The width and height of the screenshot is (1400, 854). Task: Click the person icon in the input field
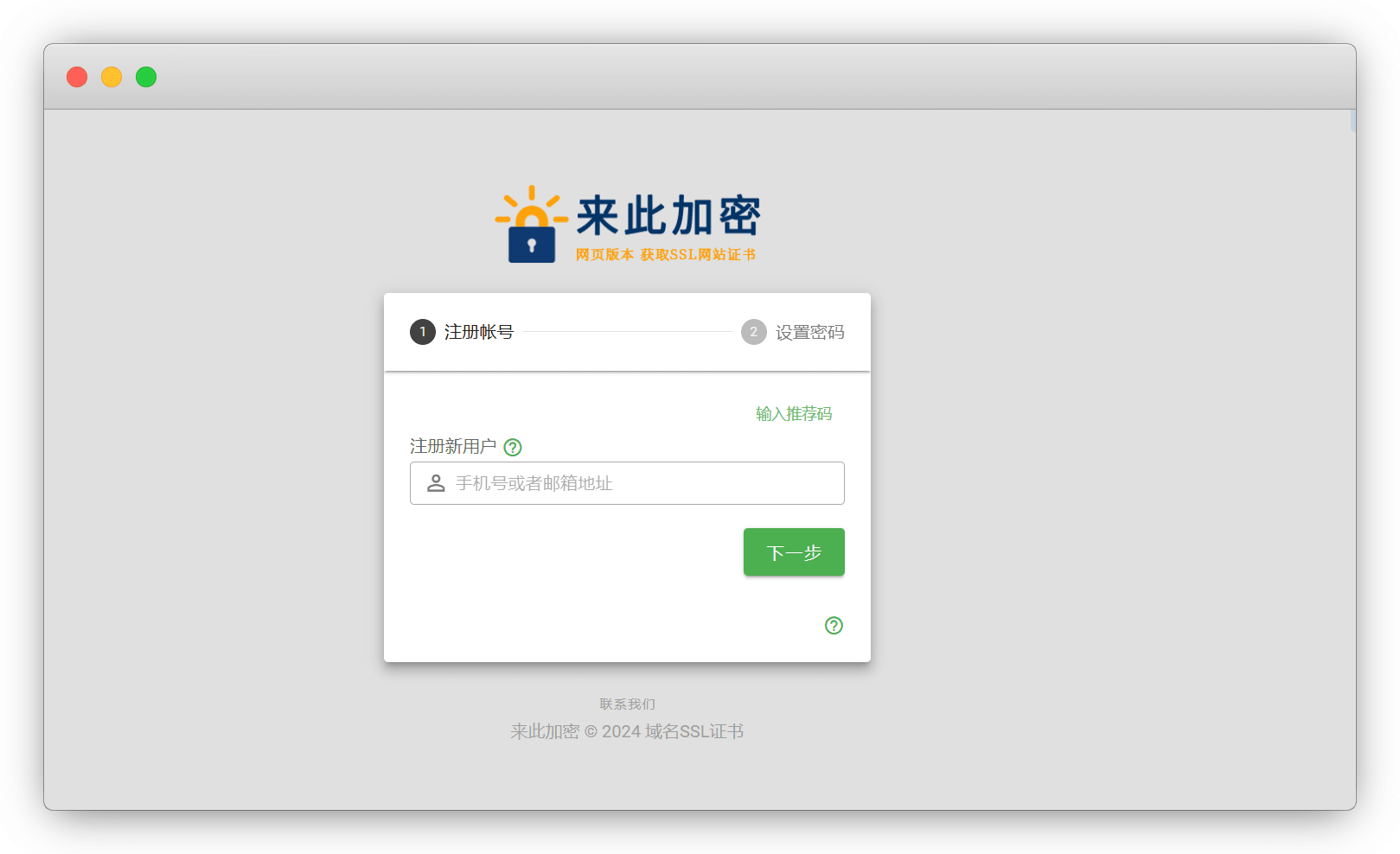tap(436, 483)
